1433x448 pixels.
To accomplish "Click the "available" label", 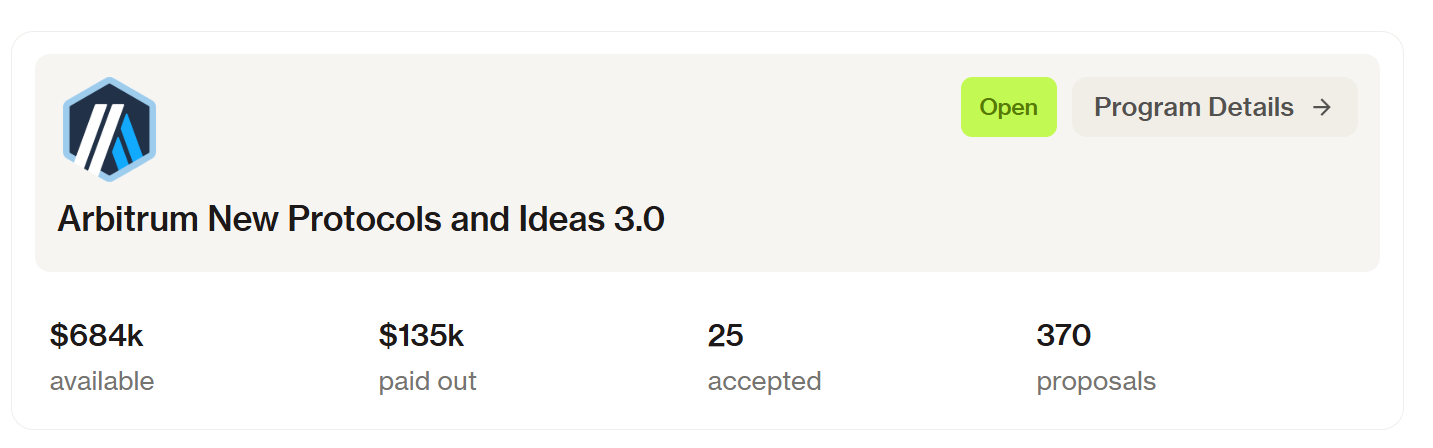I will click(x=102, y=381).
